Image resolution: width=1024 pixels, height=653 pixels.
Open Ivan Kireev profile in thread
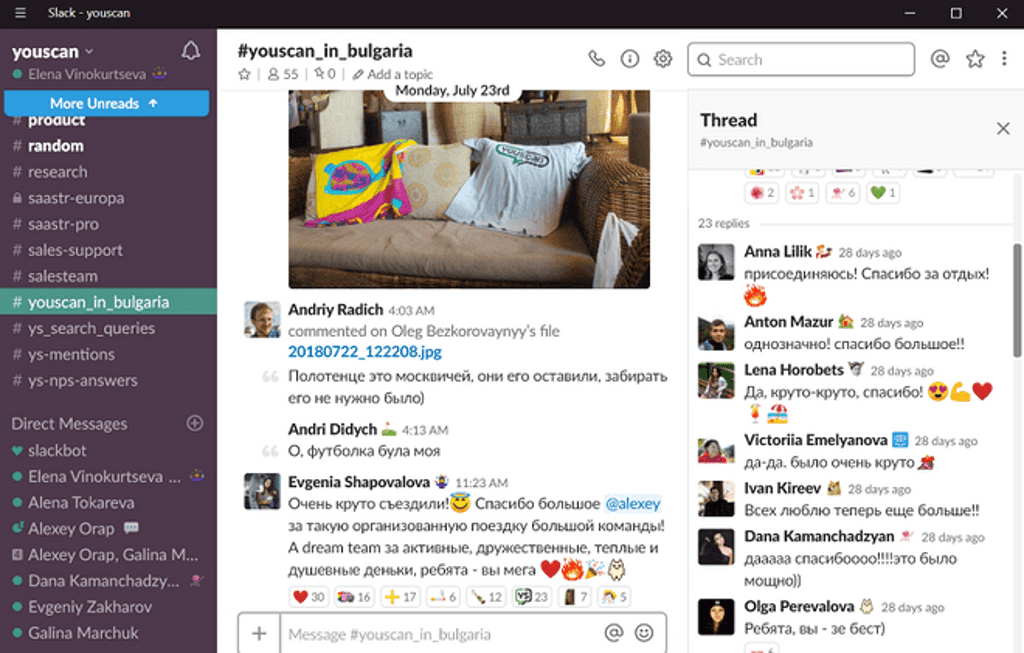click(x=782, y=488)
